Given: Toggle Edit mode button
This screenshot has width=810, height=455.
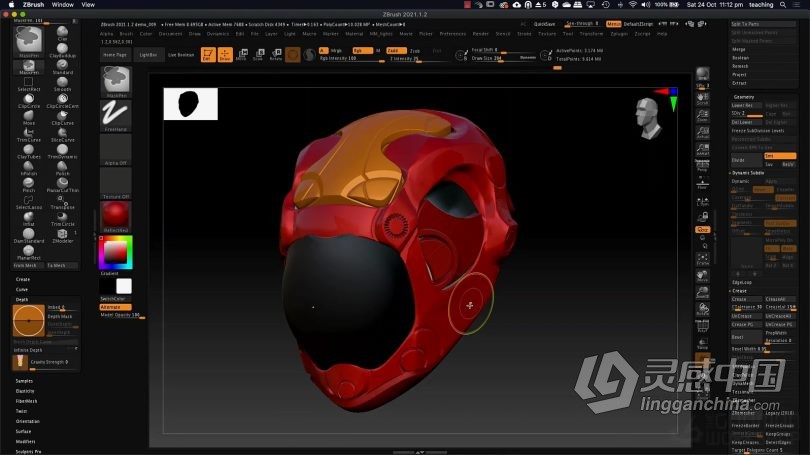Looking at the screenshot, I should coord(208,54).
